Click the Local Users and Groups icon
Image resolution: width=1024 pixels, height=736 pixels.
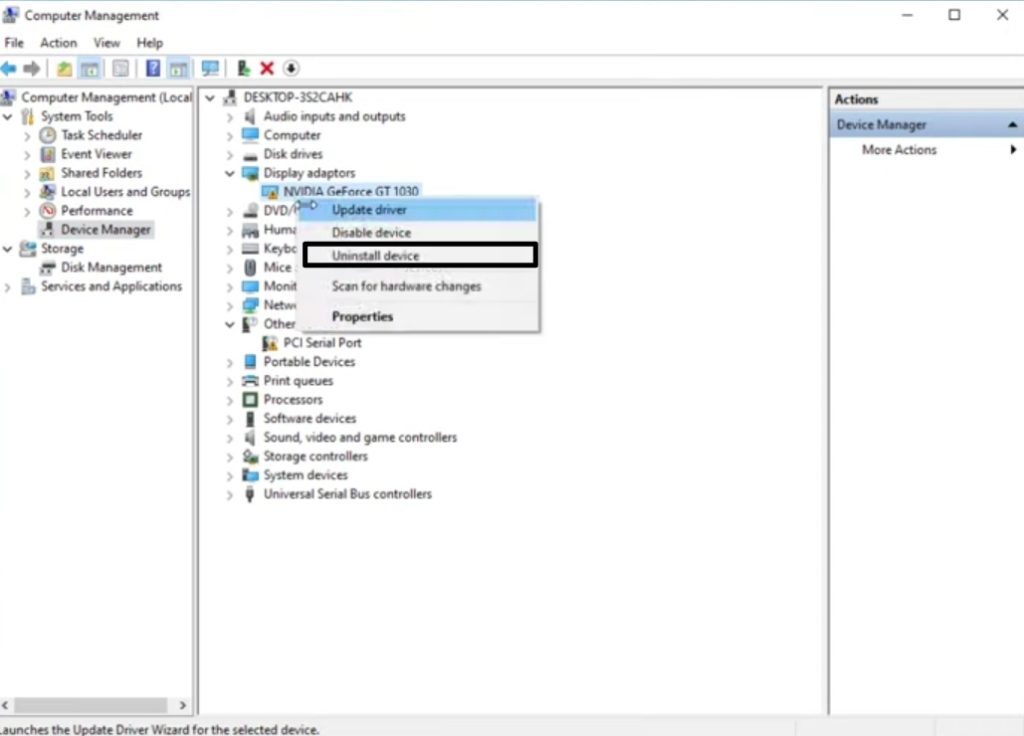point(47,192)
